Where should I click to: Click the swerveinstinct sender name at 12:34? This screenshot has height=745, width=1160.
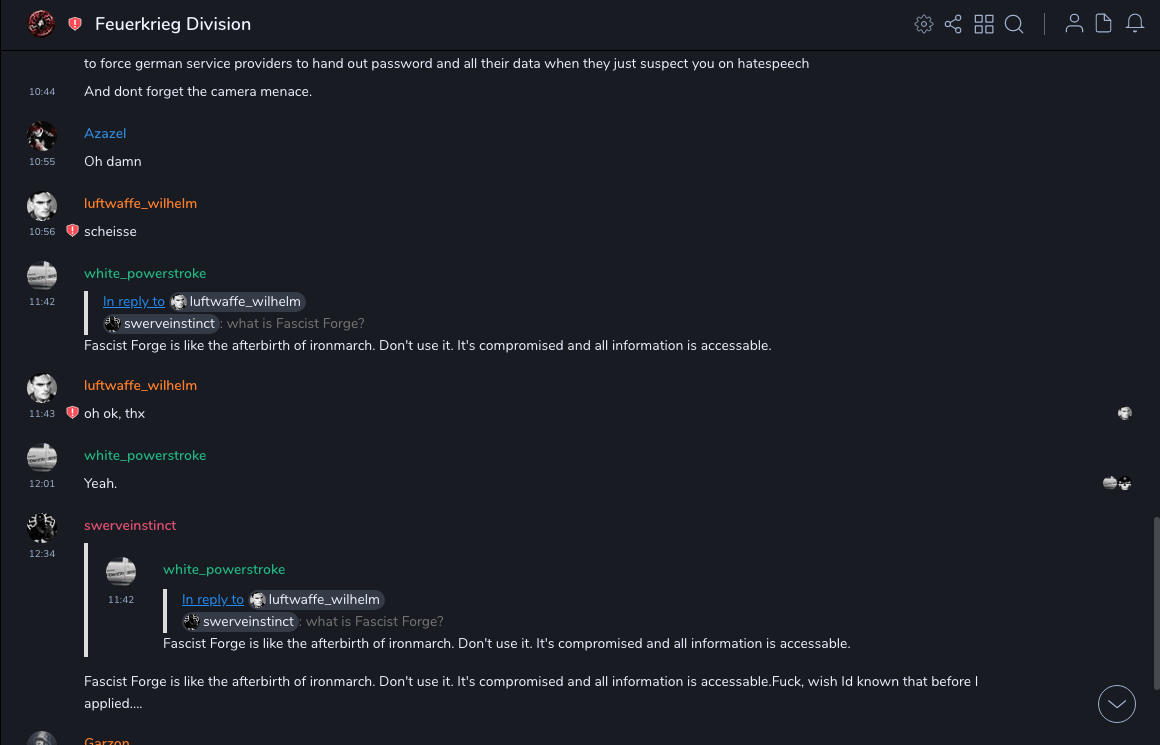[130, 526]
